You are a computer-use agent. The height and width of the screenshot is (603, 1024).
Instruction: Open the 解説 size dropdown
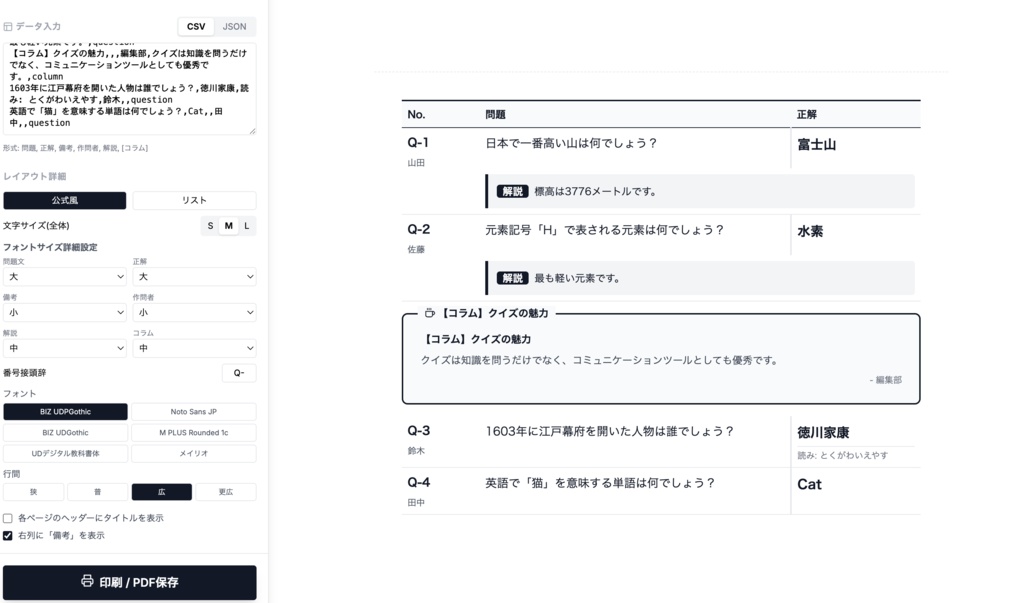pyautogui.click(x=65, y=345)
